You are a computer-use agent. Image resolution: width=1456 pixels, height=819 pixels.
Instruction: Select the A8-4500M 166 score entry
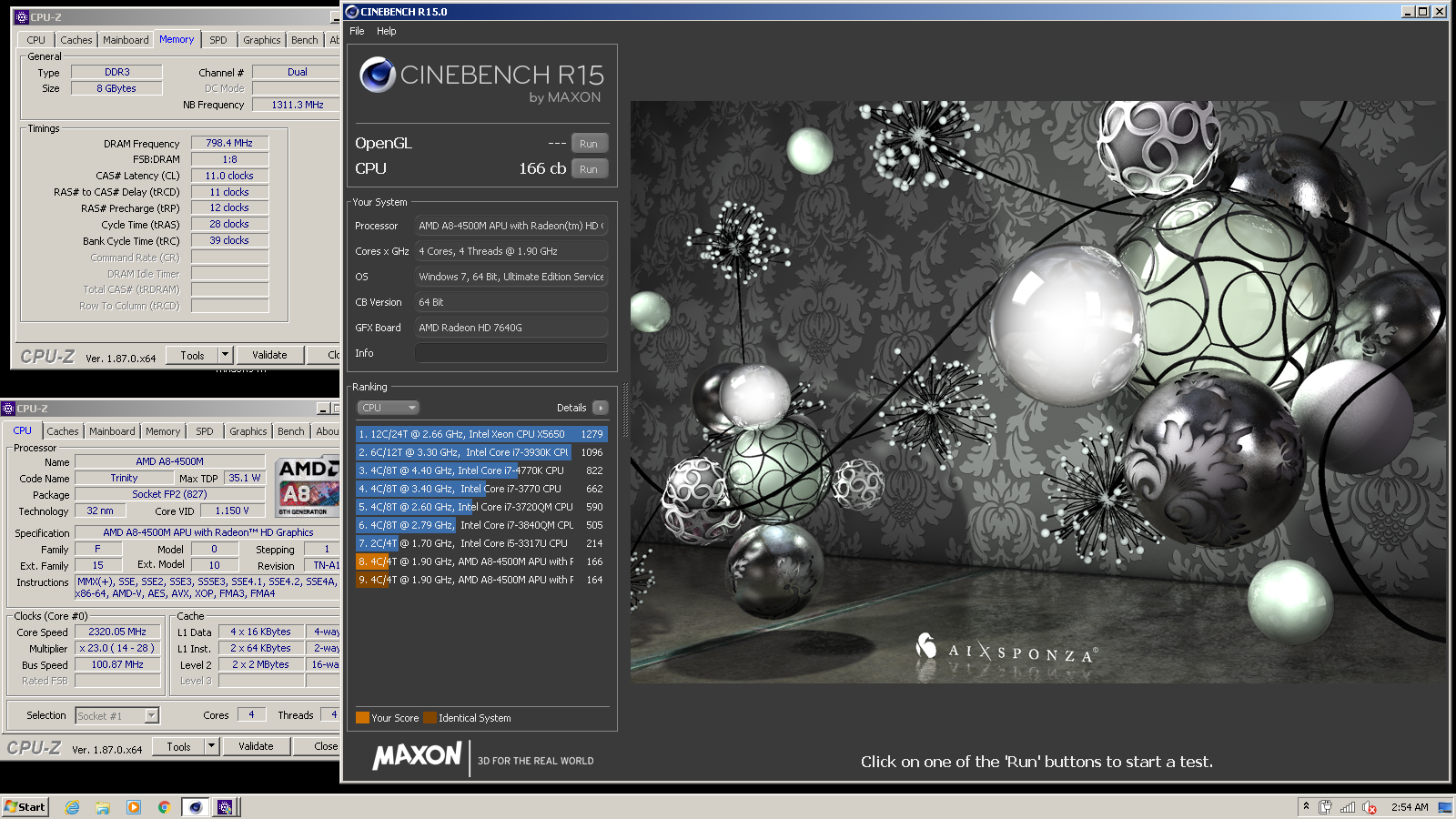pos(480,561)
